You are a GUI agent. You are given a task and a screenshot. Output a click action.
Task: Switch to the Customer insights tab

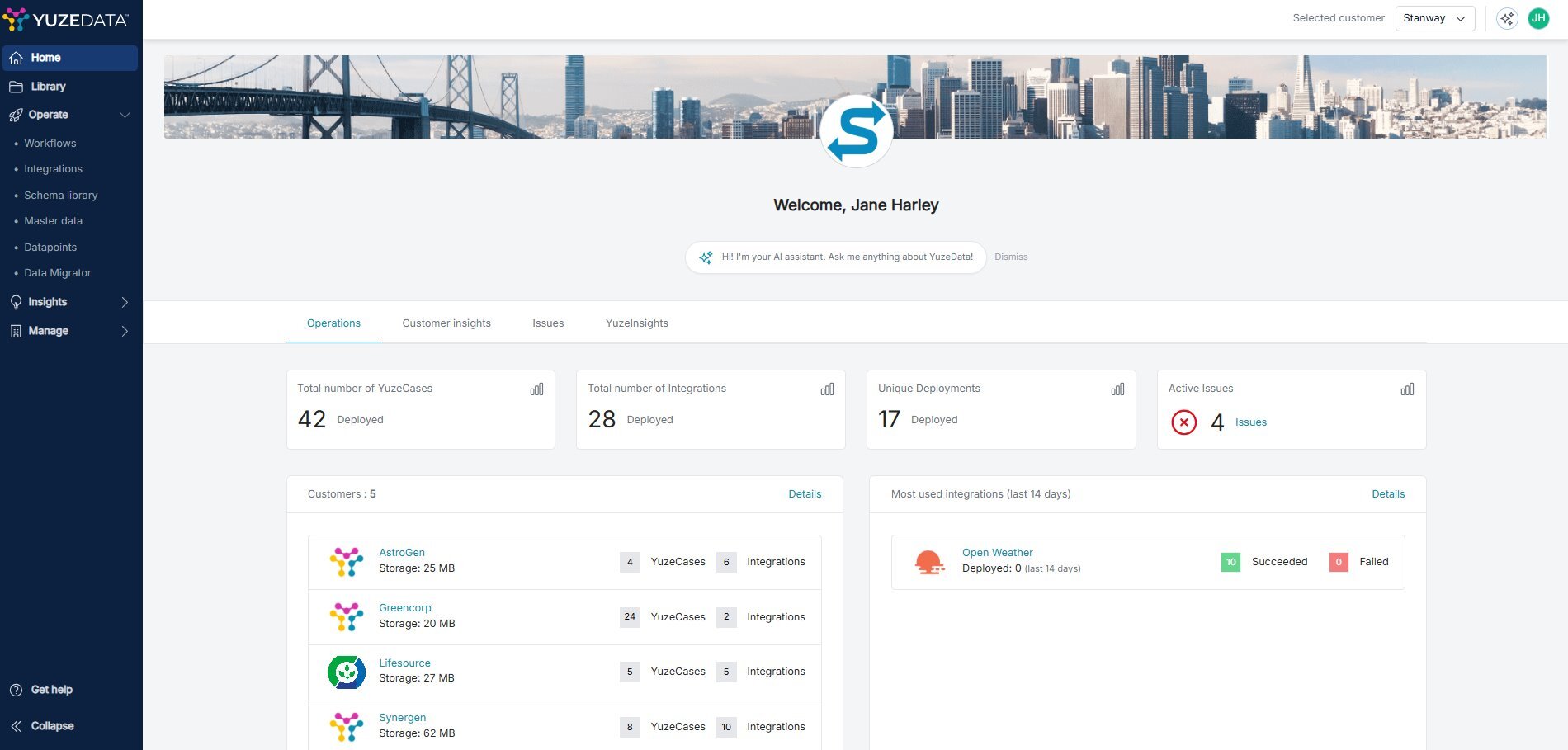(446, 323)
